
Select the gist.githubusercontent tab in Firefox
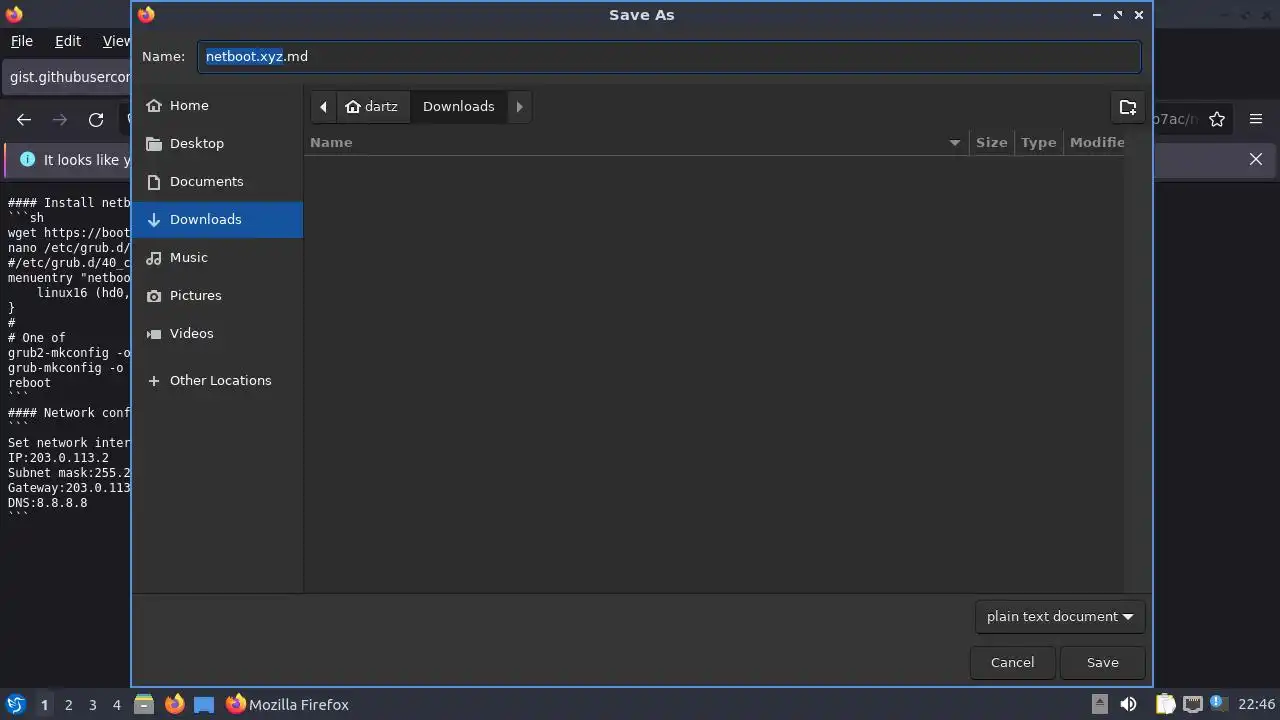click(x=68, y=77)
